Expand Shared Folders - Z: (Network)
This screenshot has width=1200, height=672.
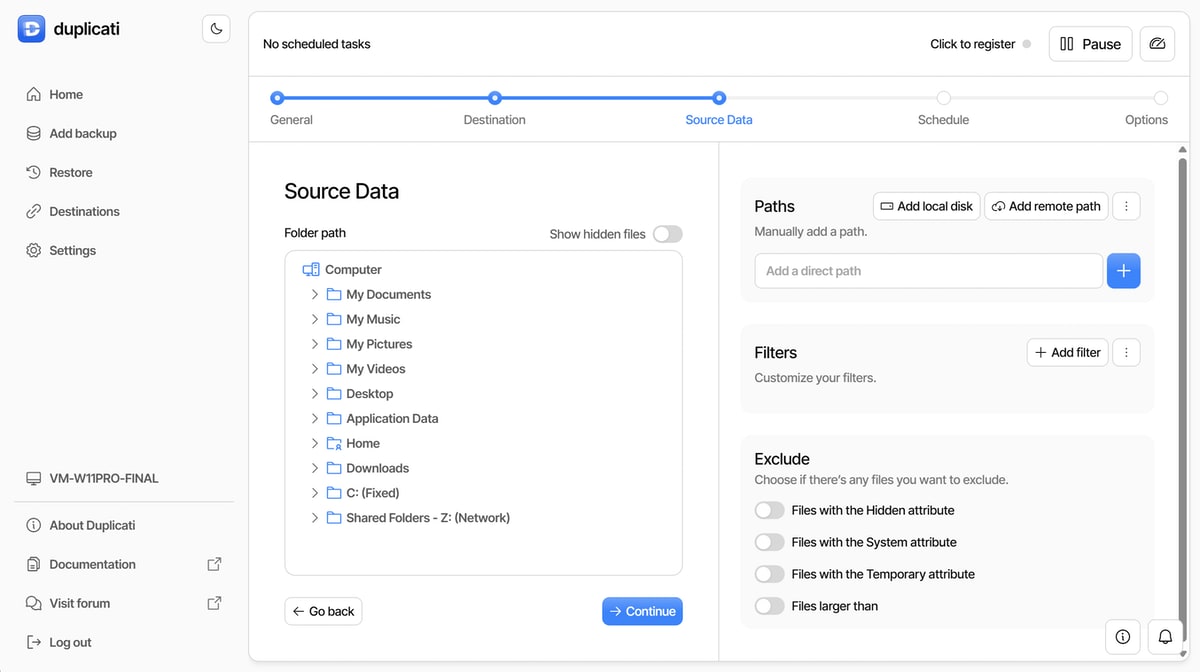pyautogui.click(x=314, y=517)
